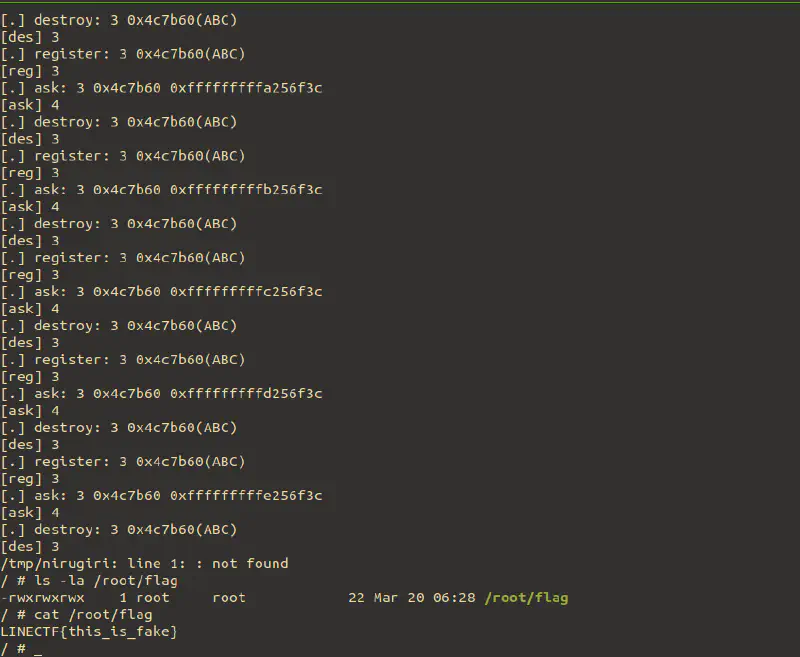Click the 'ls -la /root/flag' command line
The height and width of the screenshot is (657, 800).
pos(89,580)
